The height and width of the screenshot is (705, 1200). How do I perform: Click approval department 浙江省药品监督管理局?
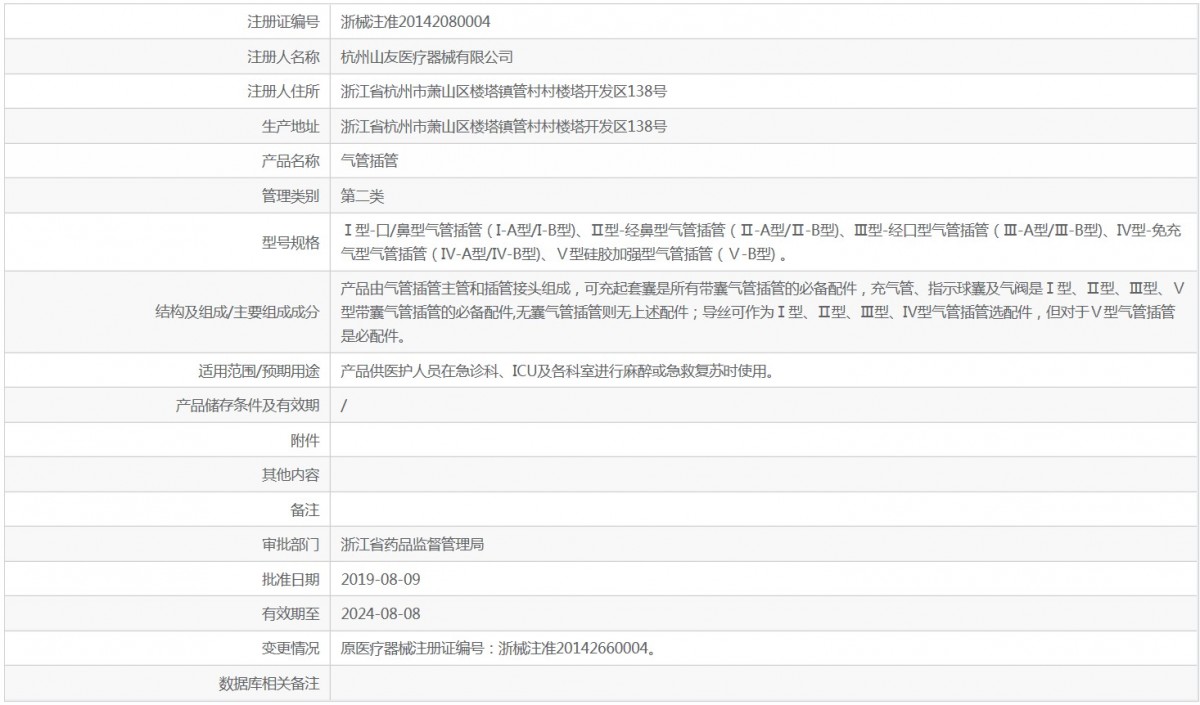(x=413, y=545)
